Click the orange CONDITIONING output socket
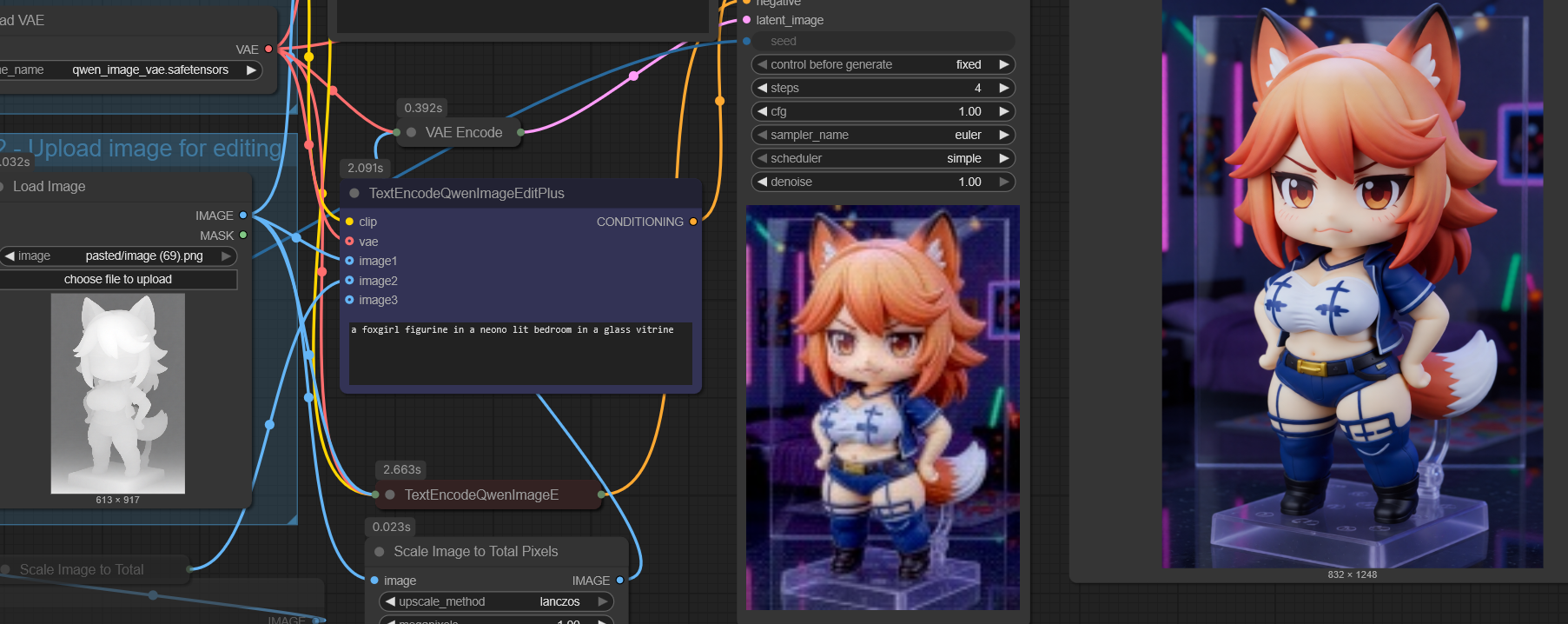1568x624 pixels. point(693,222)
